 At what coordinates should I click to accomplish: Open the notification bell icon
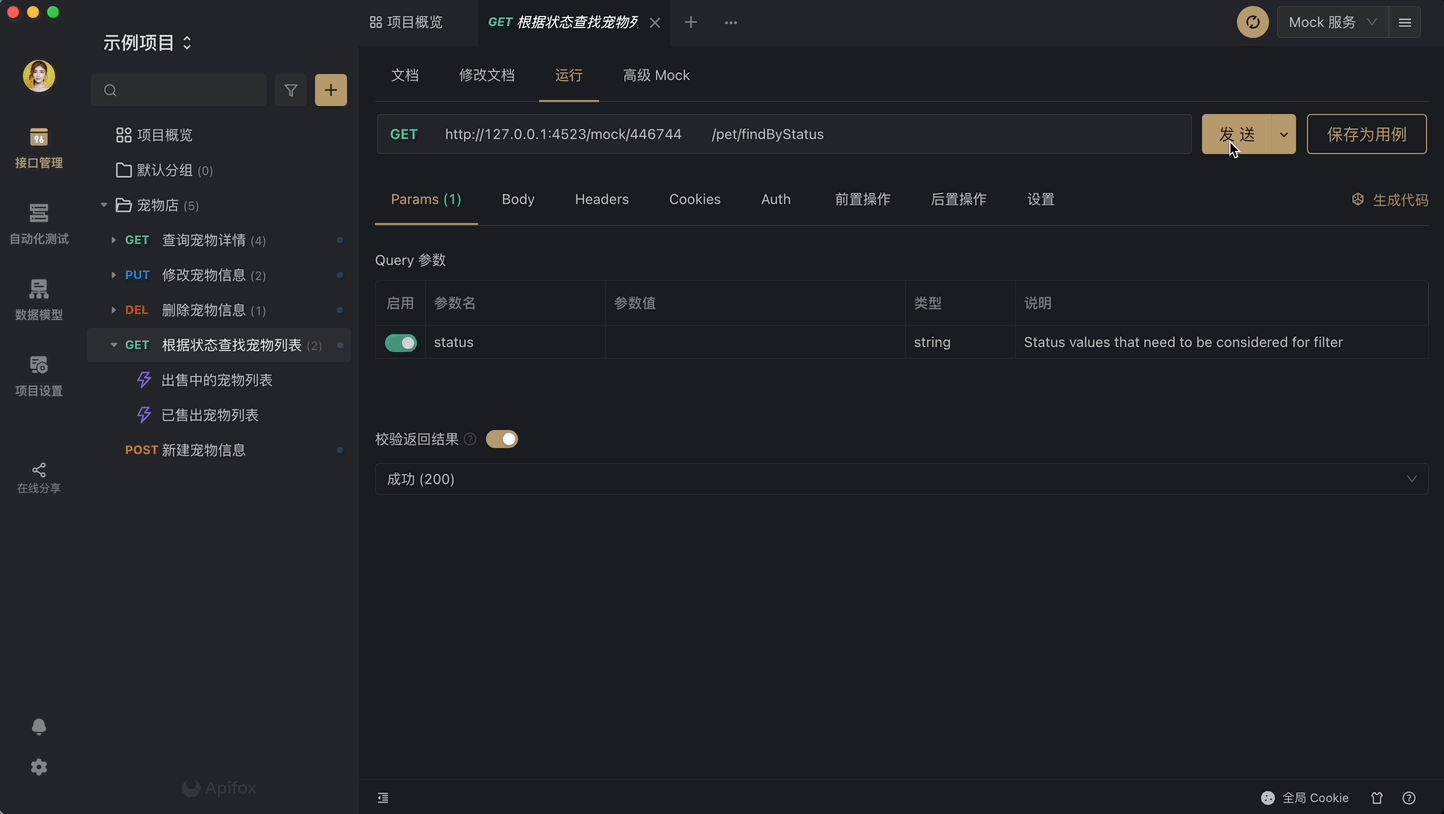coord(38,726)
